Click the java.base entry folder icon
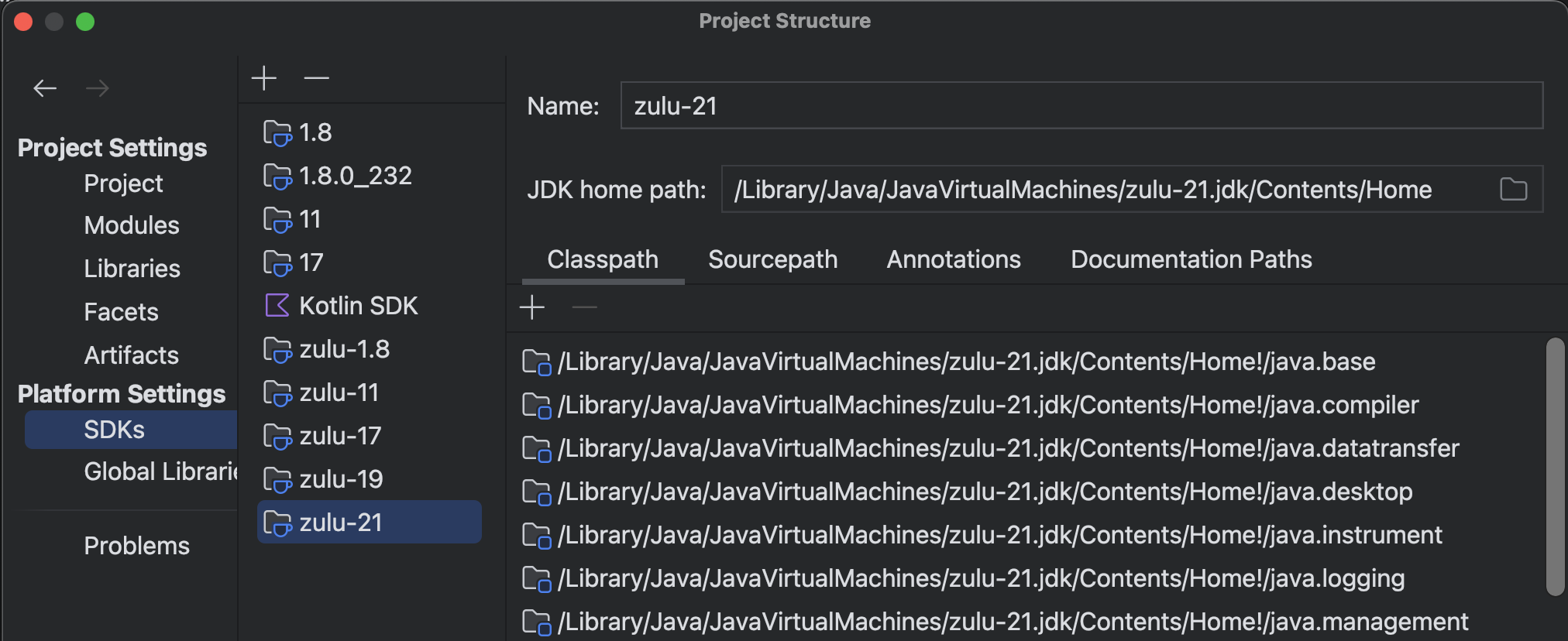 click(x=536, y=362)
